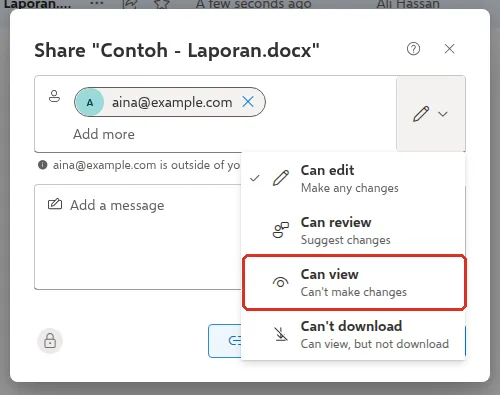Click the 'Ali Hassan' name behind the dialog
The height and width of the screenshot is (395, 500).
click(408, 4)
